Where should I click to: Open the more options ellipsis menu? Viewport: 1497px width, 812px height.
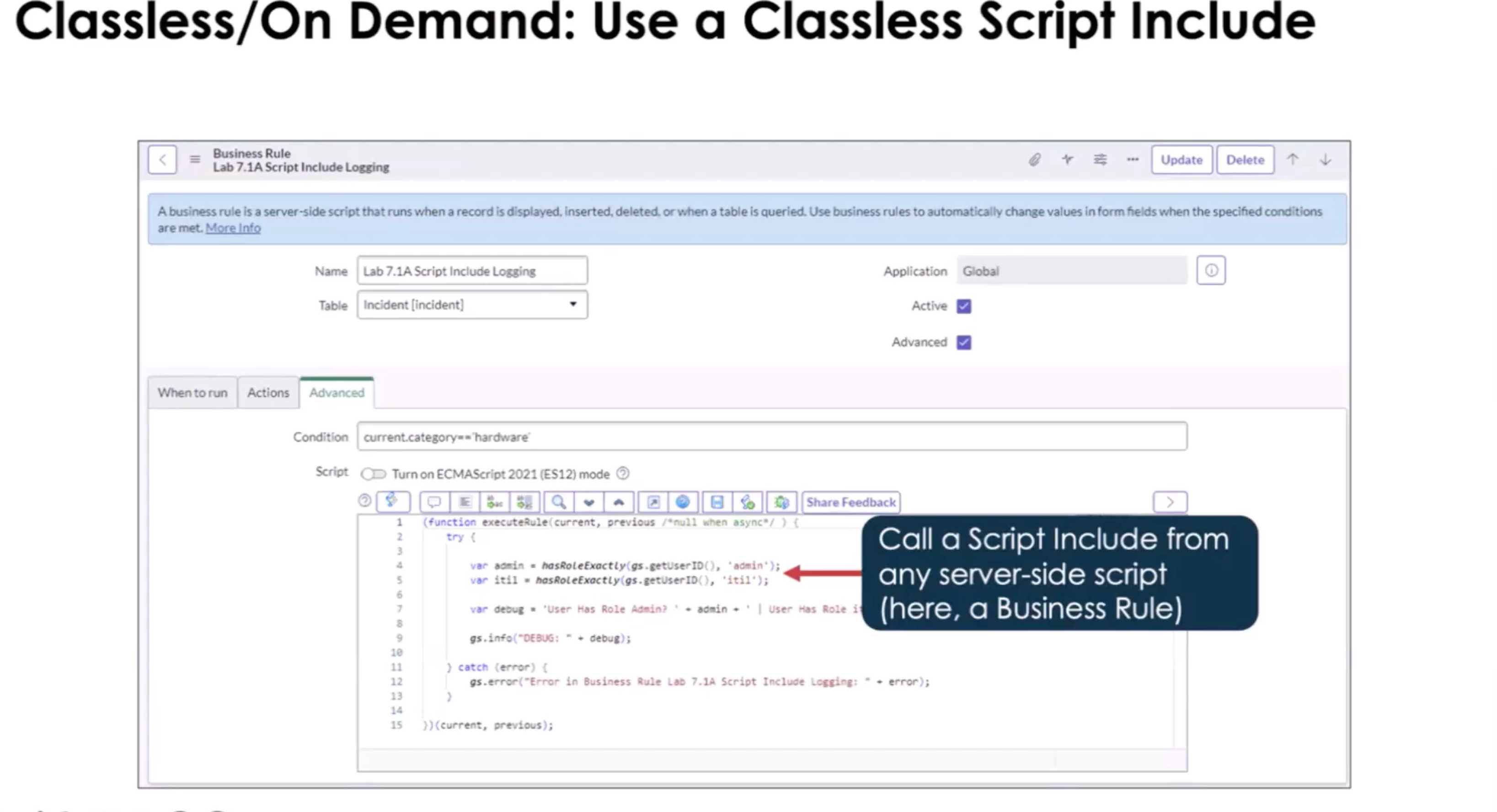click(x=1133, y=159)
